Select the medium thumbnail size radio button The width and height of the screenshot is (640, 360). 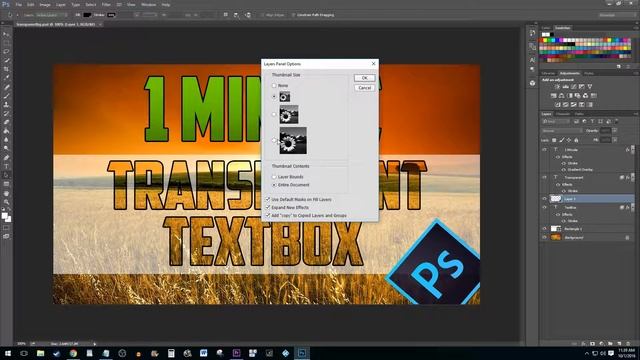[x=274, y=115]
